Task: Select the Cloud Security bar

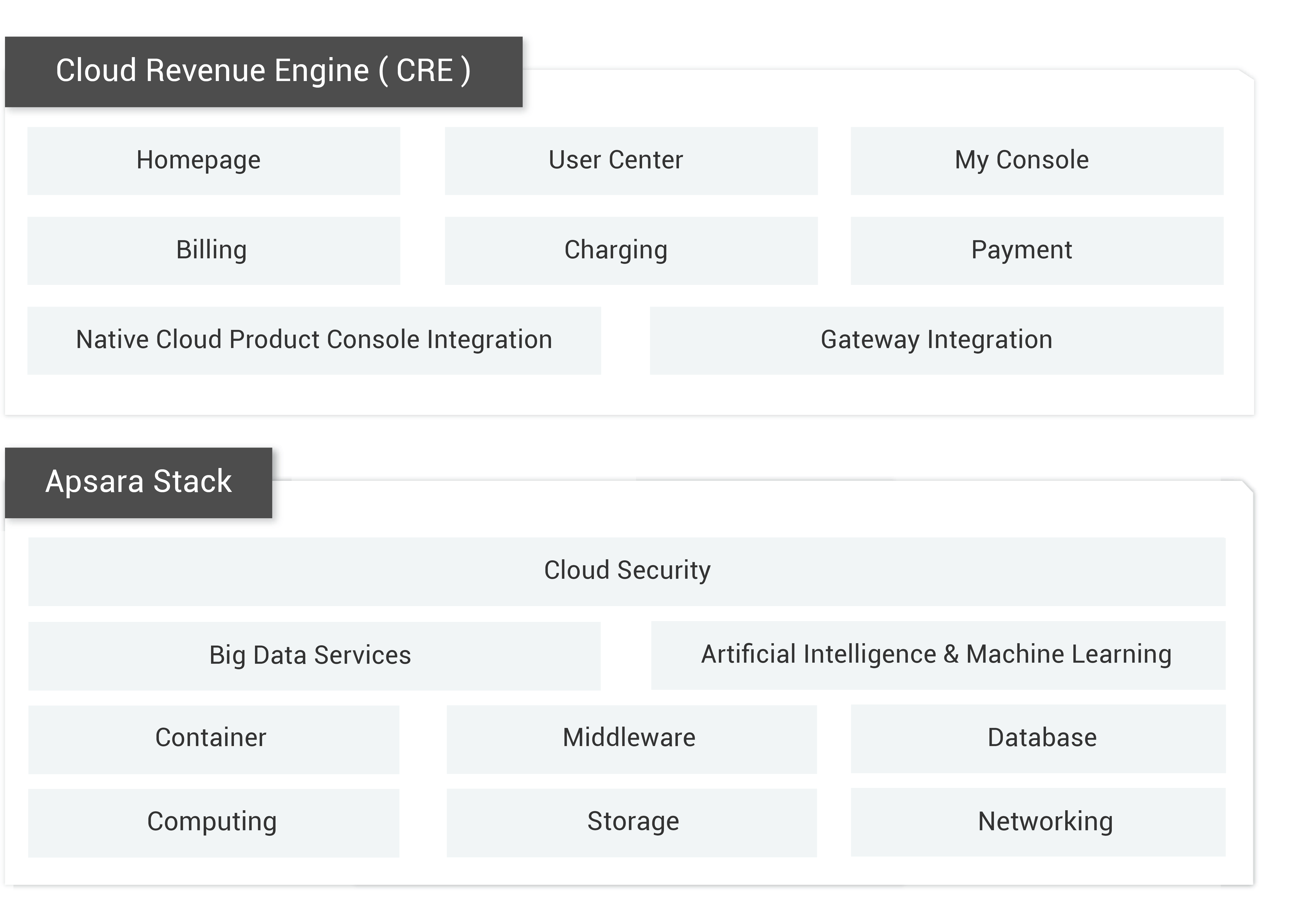Action: (x=627, y=571)
